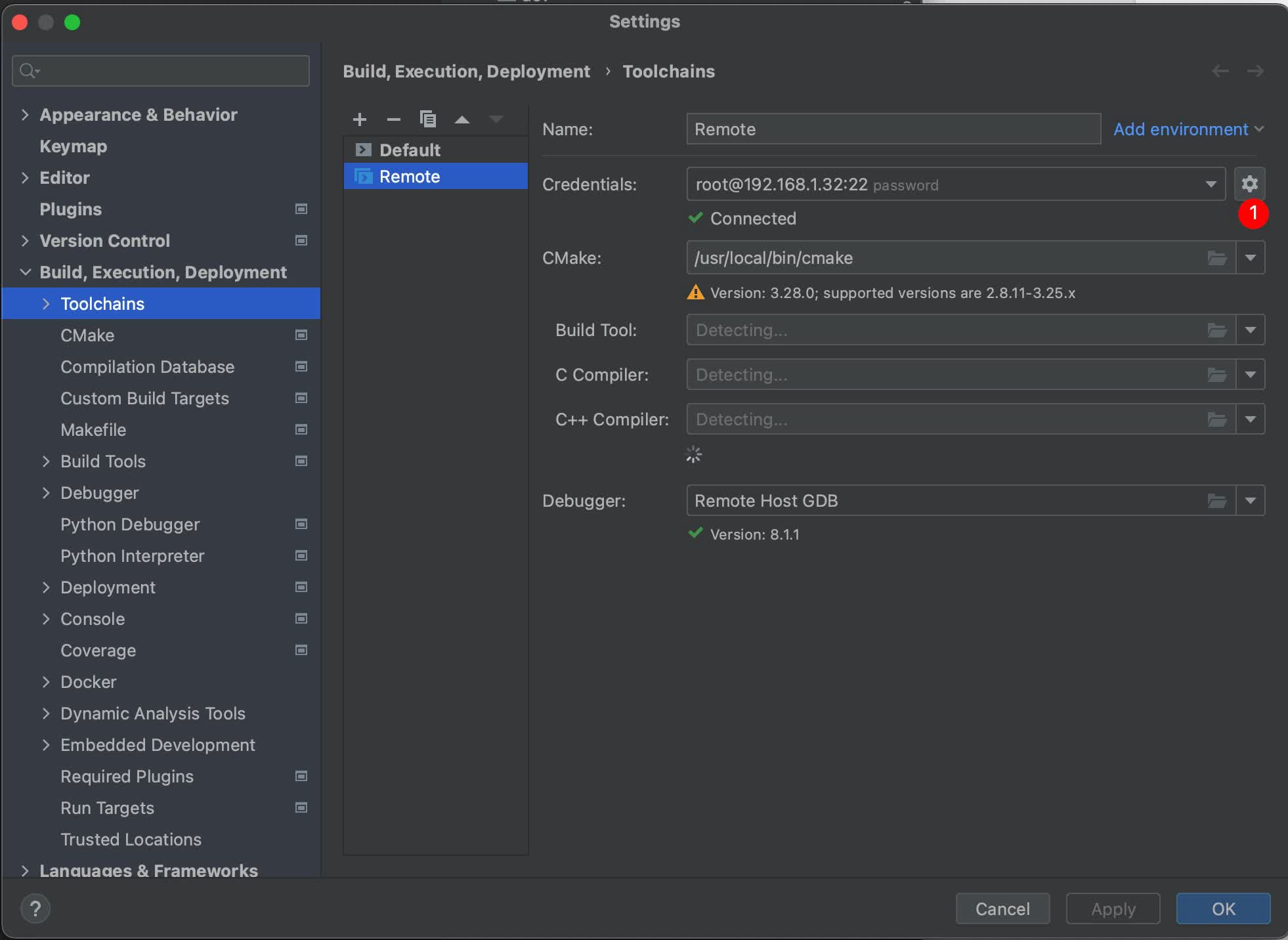Select Default toolchain in list
This screenshot has width=1288, height=940.
(410, 150)
